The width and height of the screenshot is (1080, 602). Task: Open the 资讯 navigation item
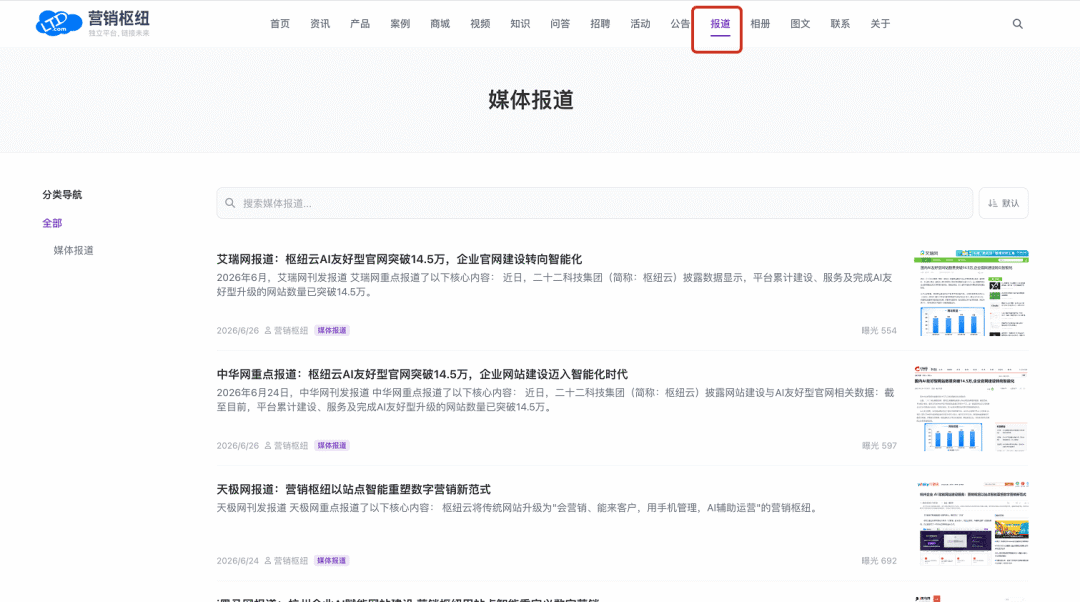coord(320,23)
